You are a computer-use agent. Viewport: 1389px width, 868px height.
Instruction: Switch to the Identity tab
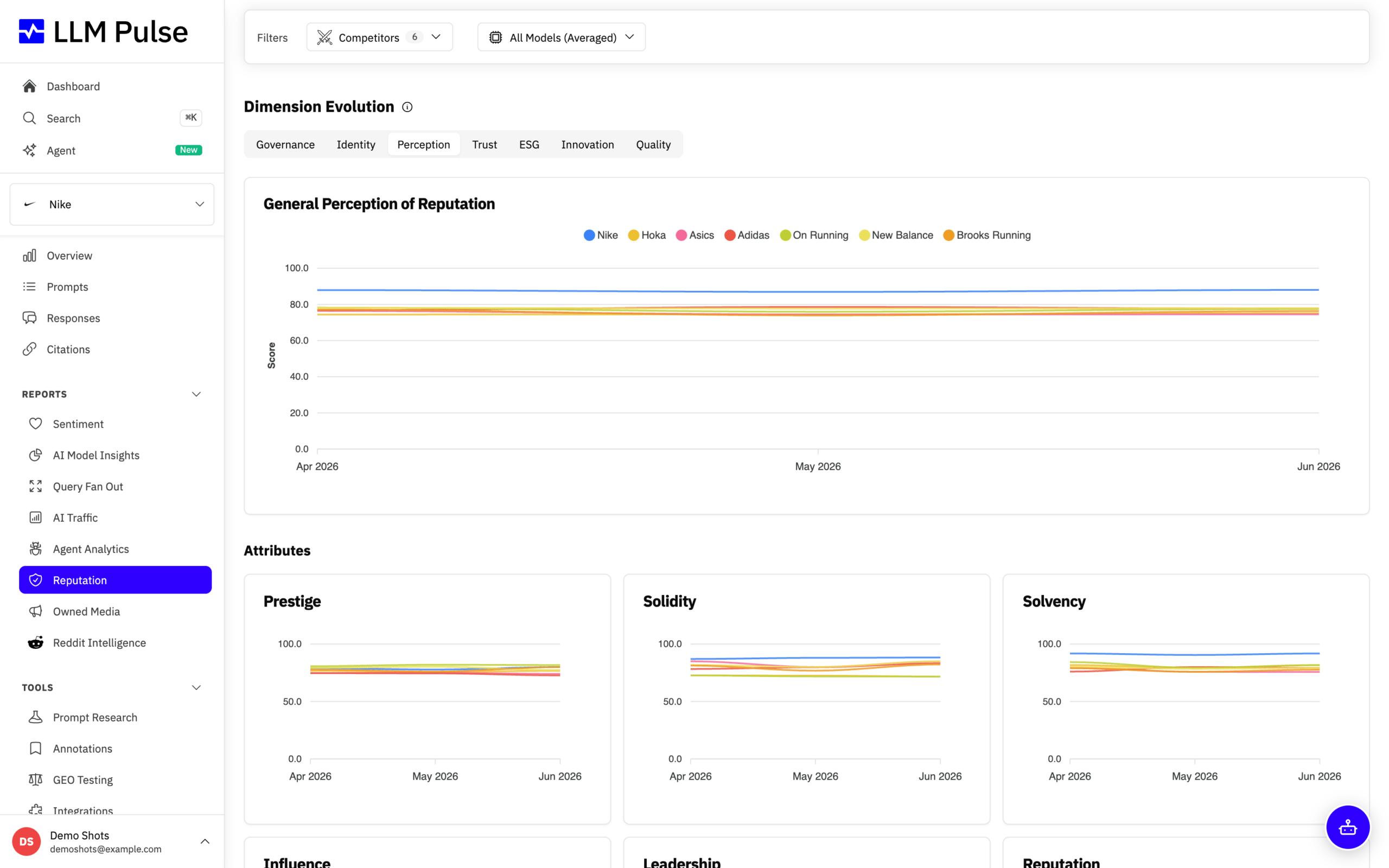[356, 145]
